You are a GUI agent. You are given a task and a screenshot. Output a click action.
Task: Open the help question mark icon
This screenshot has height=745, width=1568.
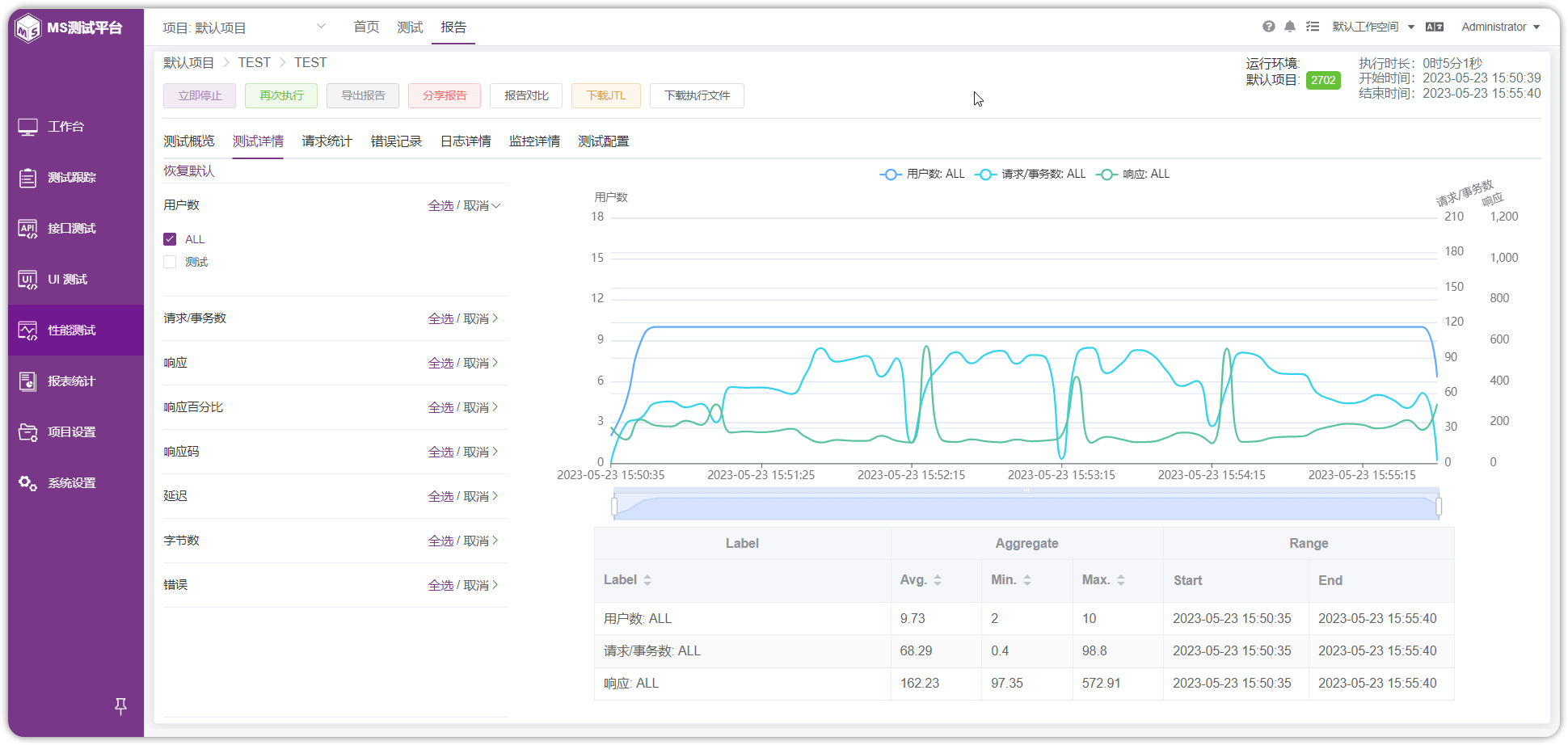tap(1269, 27)
